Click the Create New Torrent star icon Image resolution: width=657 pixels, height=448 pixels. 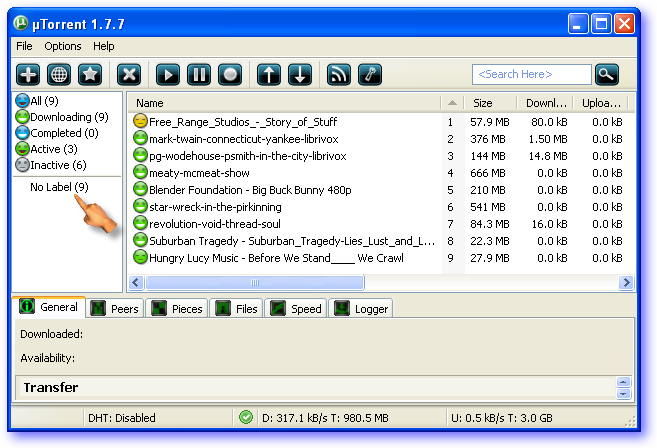coord(90,75)
